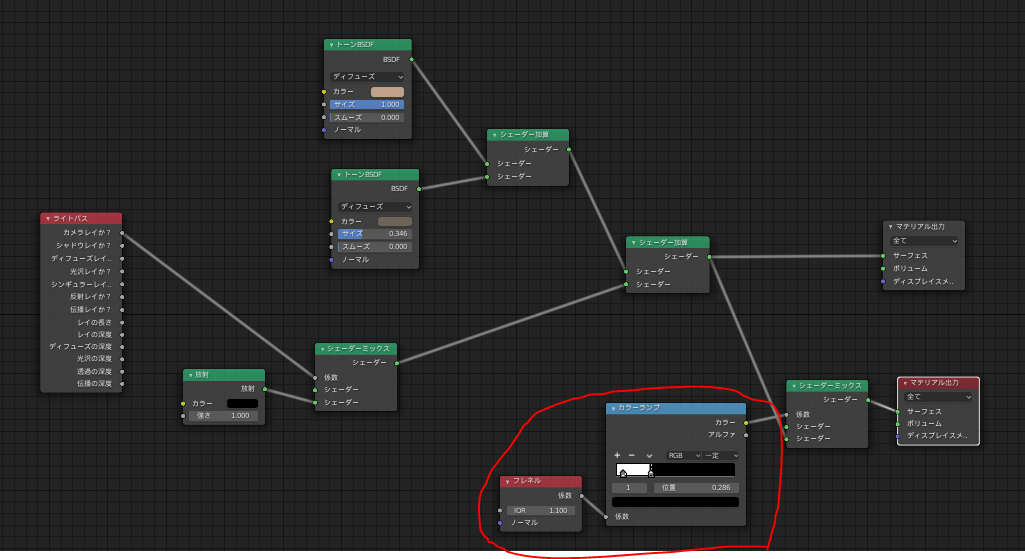
Task: Click the スムーズ slider below サイズ 0.346
Action: [375, 246]
